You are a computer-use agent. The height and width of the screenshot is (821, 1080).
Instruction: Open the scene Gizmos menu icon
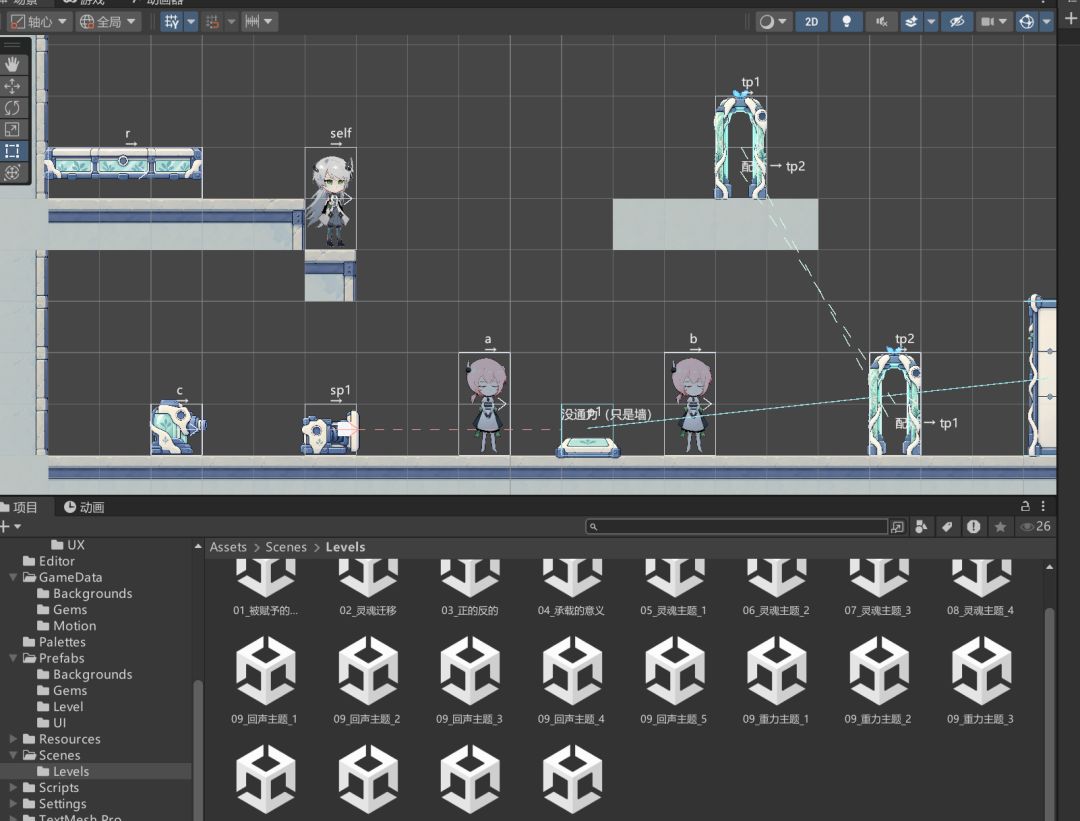coord(1026,21)
